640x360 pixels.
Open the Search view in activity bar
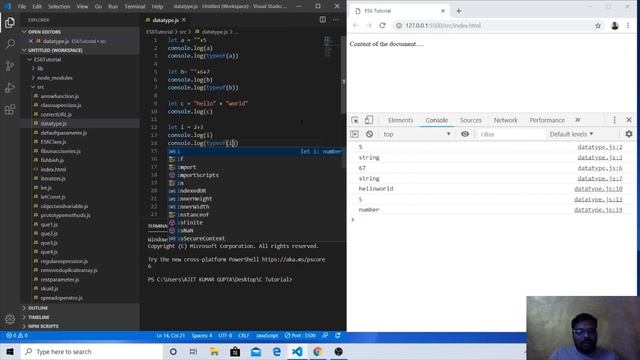pos(10,44)
